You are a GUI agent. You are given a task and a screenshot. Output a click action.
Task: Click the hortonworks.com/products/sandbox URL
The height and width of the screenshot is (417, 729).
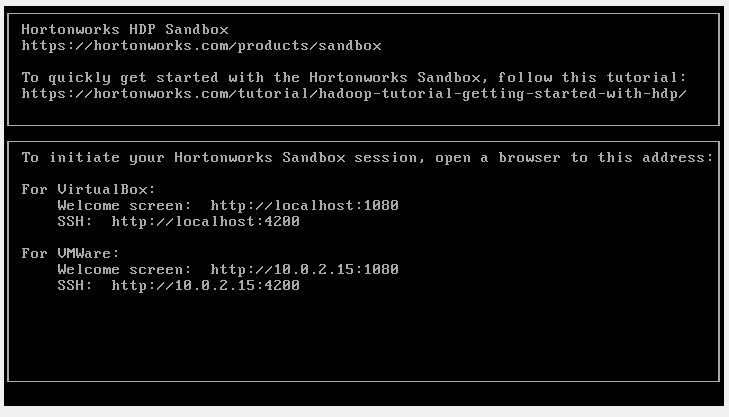[x=201, y=46]
